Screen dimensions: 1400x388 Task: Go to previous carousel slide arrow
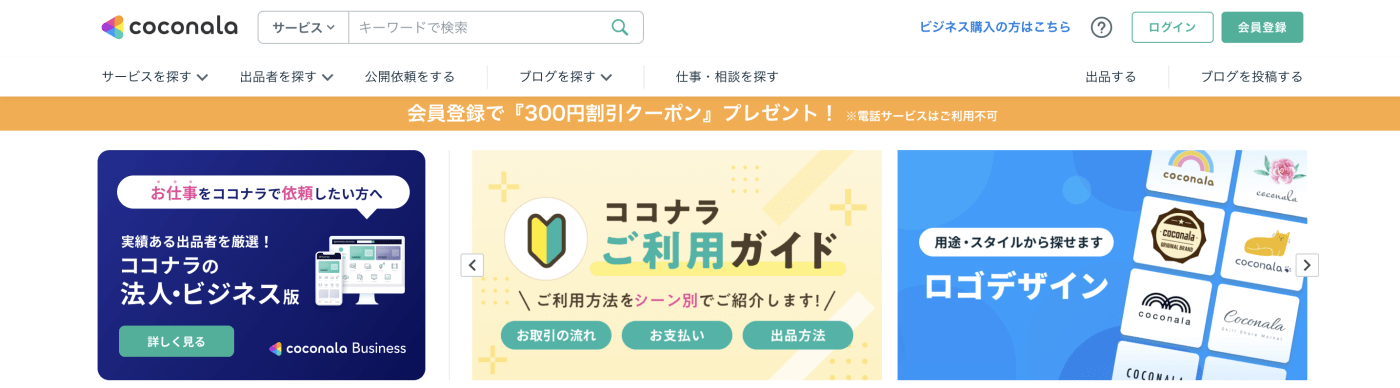pos(472,265)
